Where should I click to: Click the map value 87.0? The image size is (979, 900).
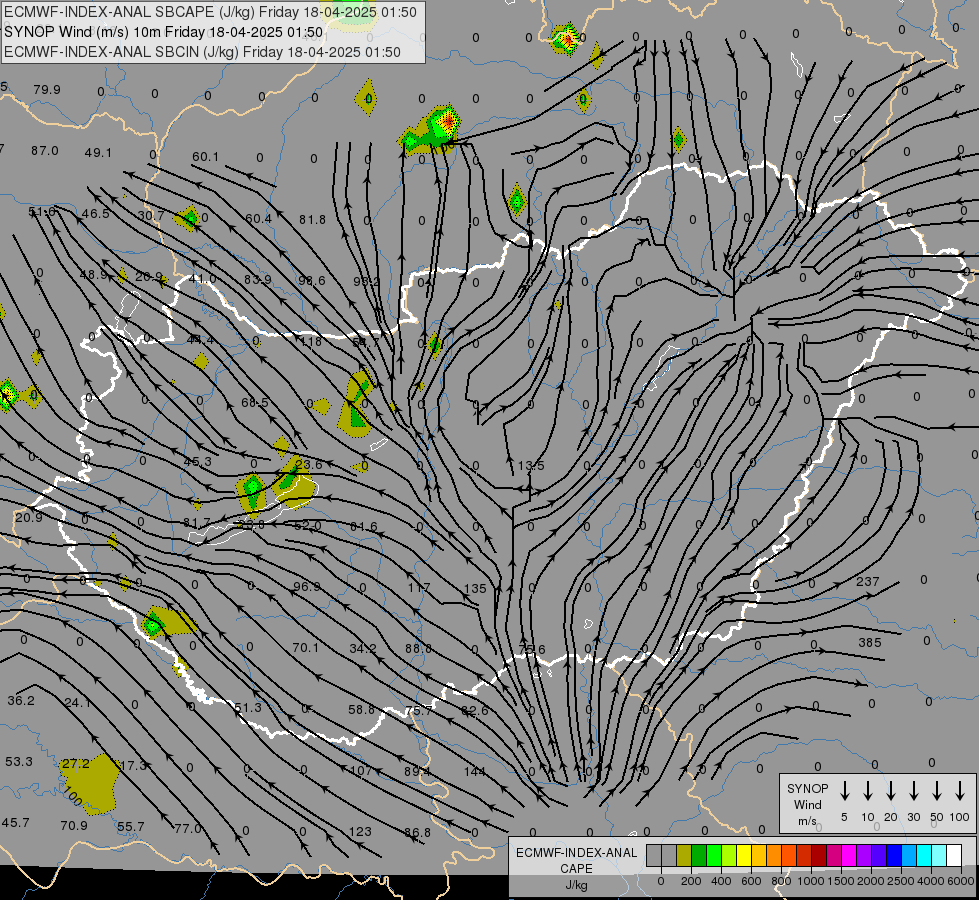(x=44, y=151)
